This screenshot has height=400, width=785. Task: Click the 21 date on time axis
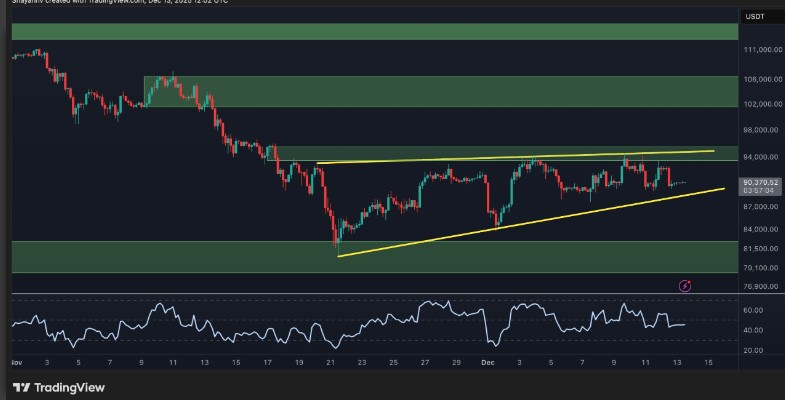click(331, 360)
